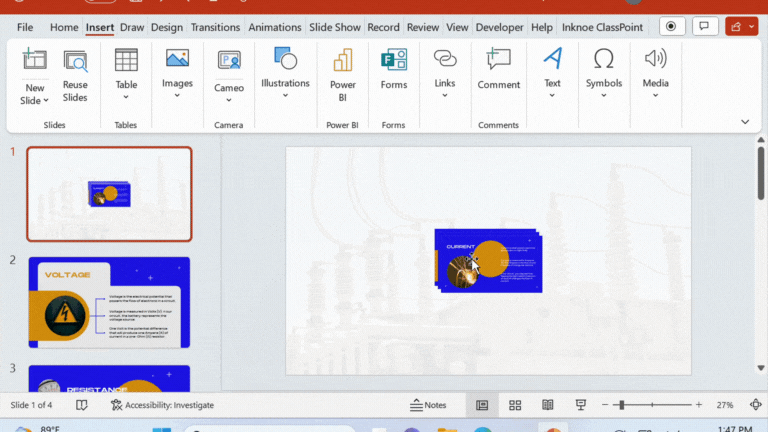Toggle the Notes pane
This screenshot has width=768, height=432.
click(x=428, y=405)
